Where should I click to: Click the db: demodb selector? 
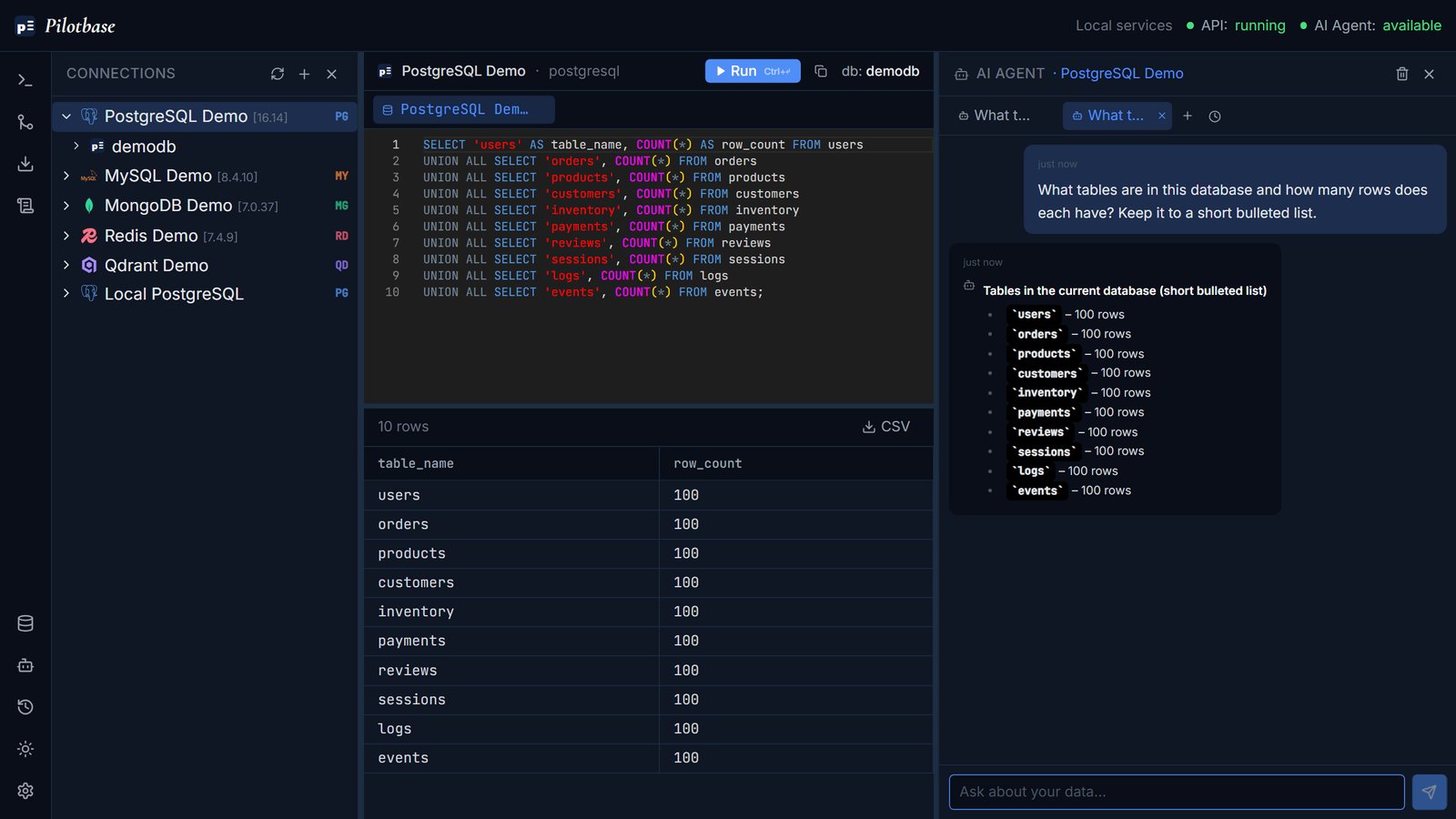[880, 71]
